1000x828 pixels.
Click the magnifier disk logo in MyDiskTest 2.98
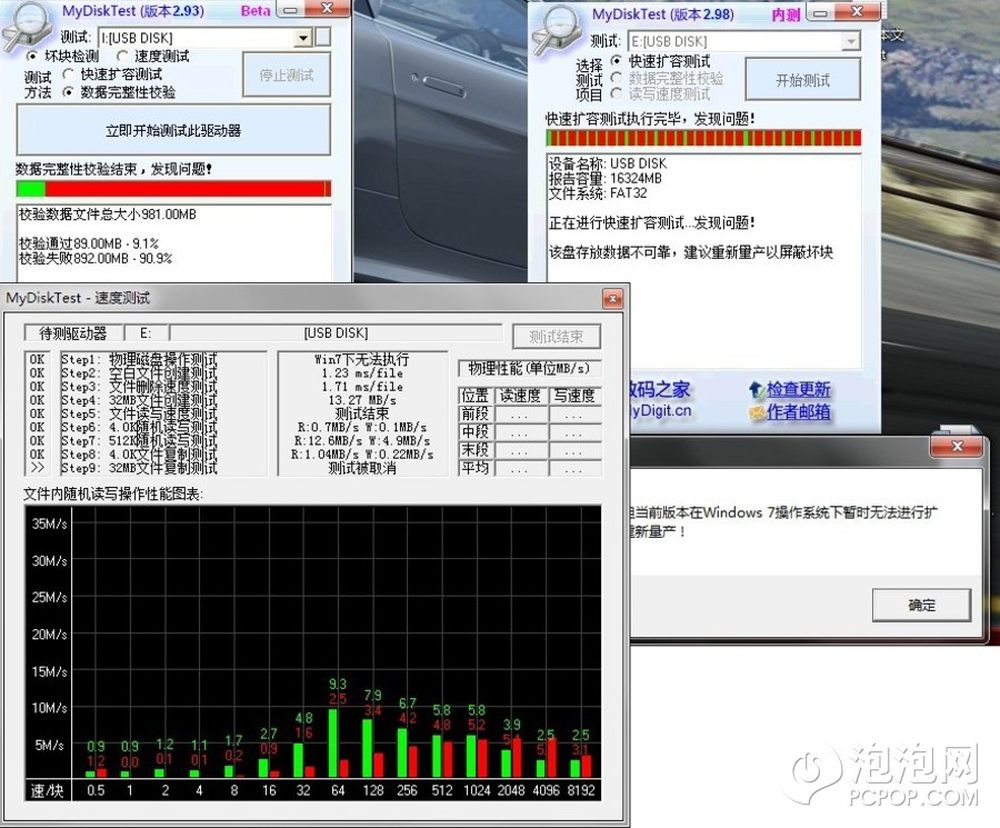tap(557, 29)
